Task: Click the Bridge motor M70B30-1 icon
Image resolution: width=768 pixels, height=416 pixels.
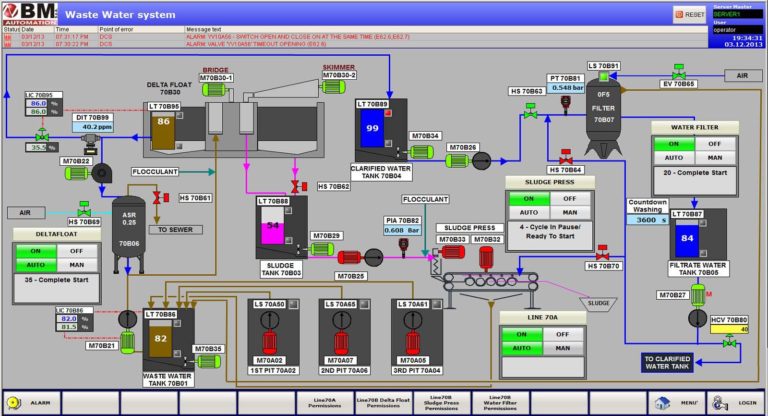Action: (213, 89)
